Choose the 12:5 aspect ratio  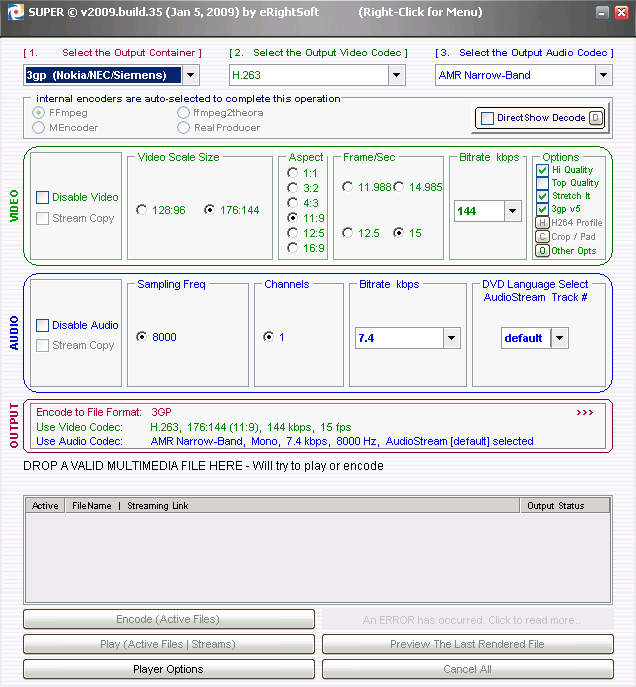tap(292, 233)
